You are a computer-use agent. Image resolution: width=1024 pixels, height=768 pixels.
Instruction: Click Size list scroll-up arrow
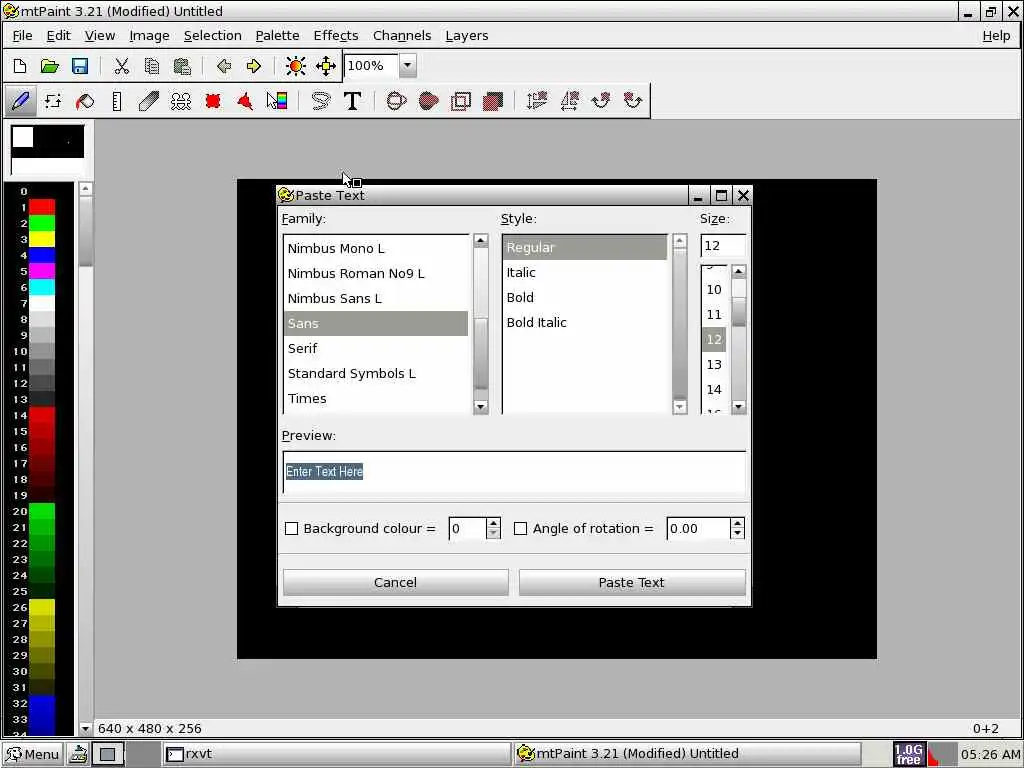pyautogui.click(x=739, y=271)
